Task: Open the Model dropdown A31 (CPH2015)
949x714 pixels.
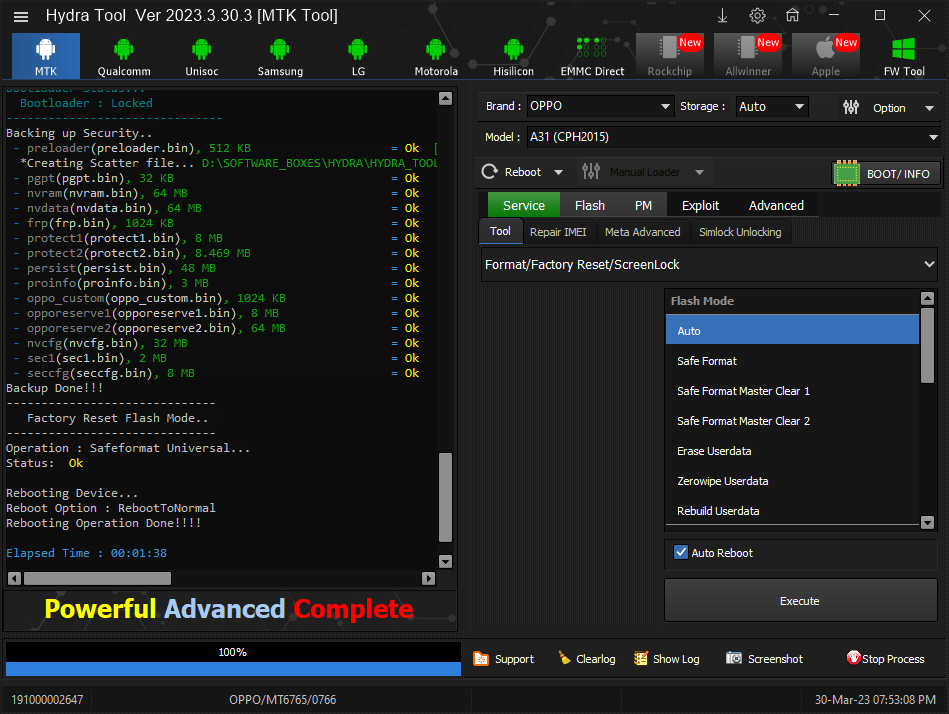Action: [733, 137]
